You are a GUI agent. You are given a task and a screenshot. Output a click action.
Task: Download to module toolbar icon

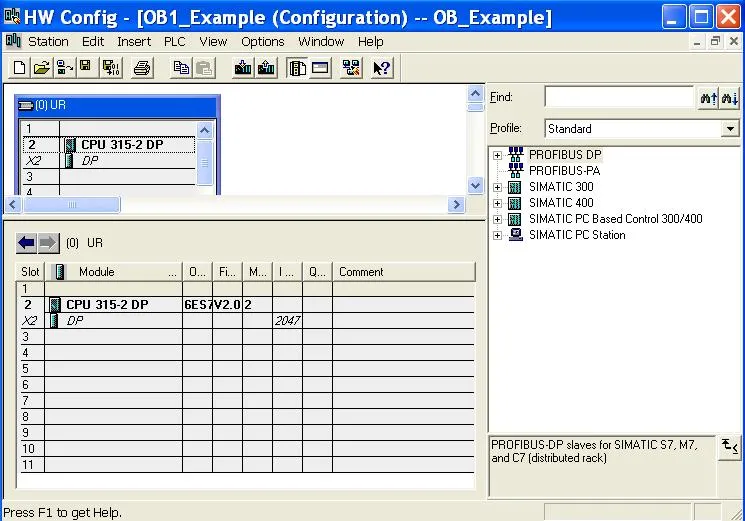243,68
